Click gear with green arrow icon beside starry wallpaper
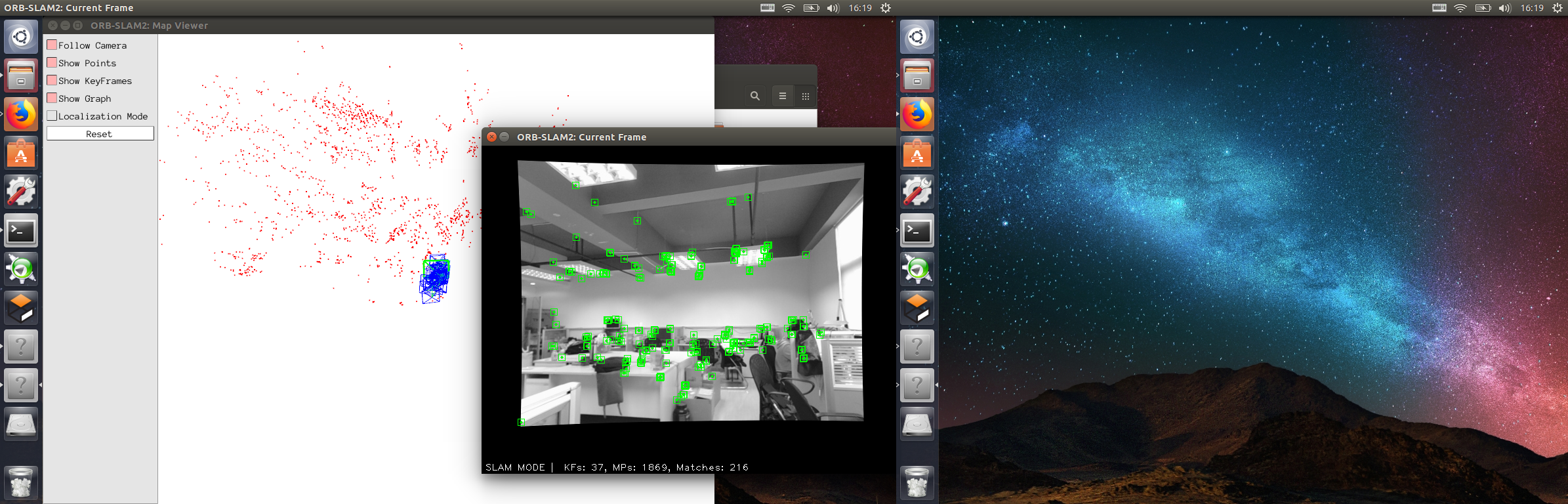This screenshot has height=504, width=1568. point(917,269)
